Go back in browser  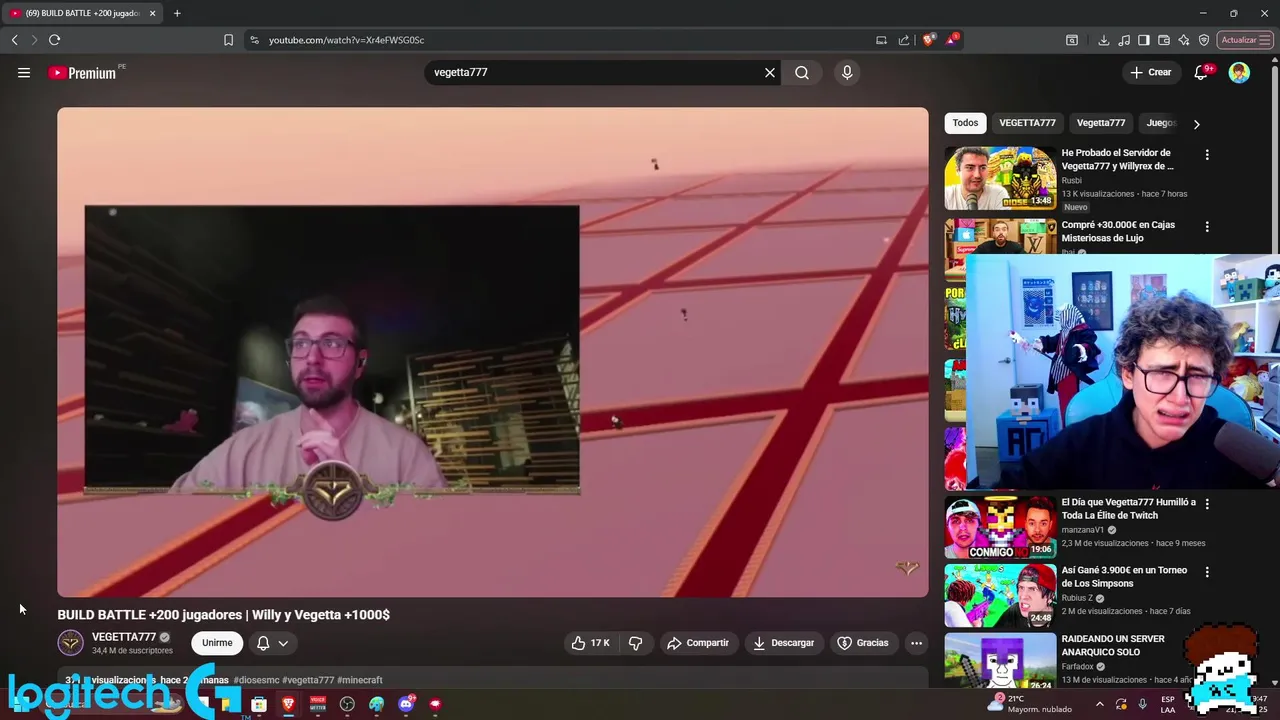coord(14,40)
